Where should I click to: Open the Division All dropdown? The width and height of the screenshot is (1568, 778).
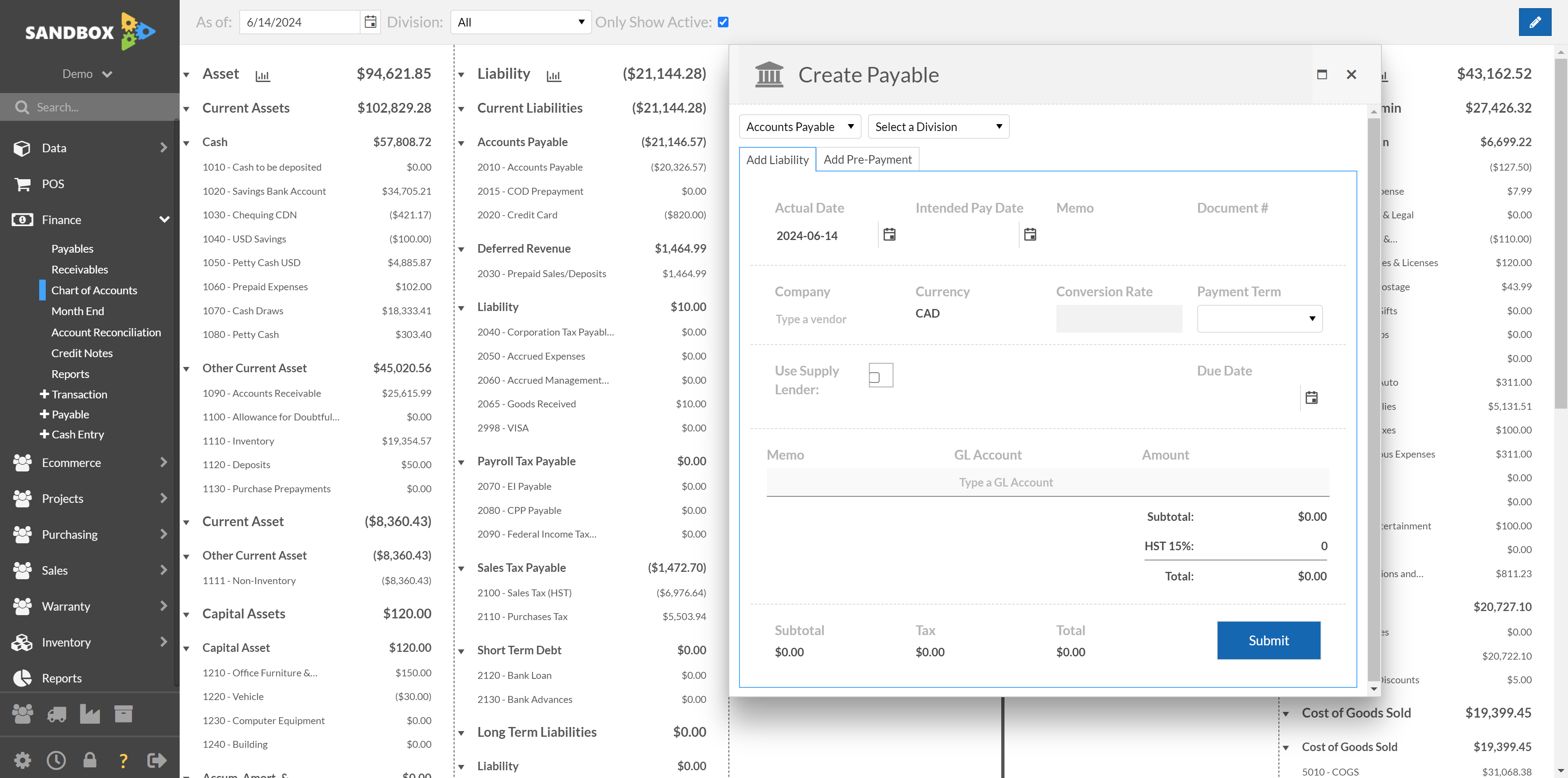[521, 22]
